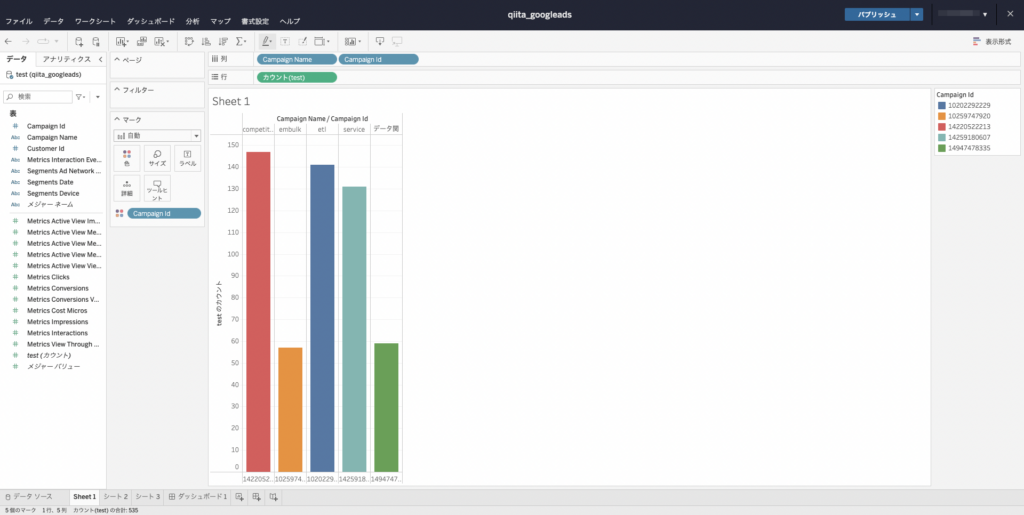Click the red 14220522213 legend swatch
Viewport: 1024px width, 515px height.
(942, 127)
